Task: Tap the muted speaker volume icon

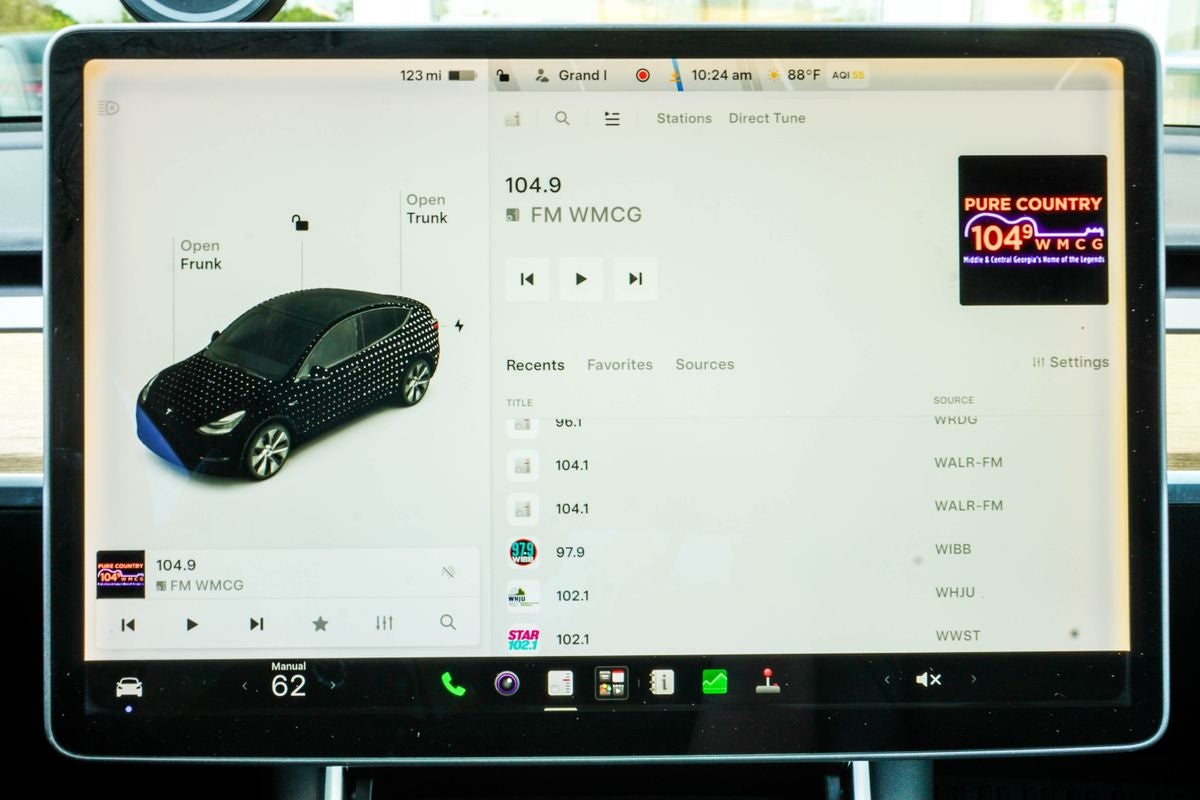Action: point(928,680)
